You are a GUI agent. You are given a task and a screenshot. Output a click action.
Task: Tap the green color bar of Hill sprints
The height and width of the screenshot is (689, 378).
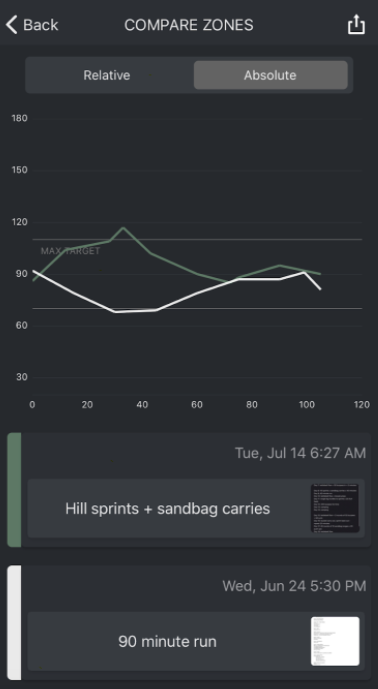(14, 490)
